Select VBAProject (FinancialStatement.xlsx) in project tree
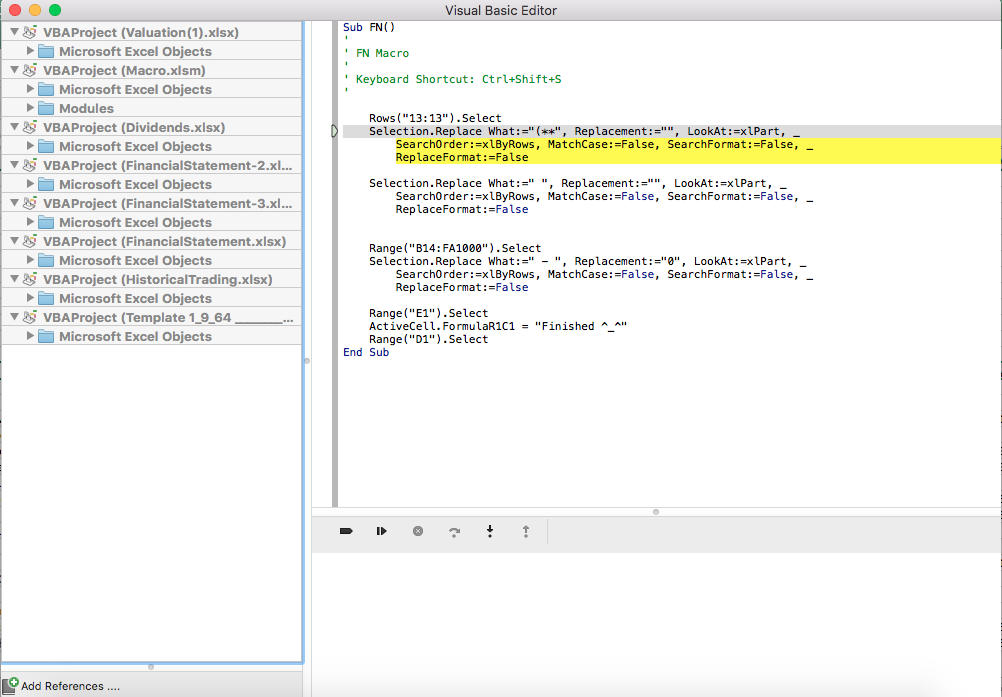 (x=164, y=241)
